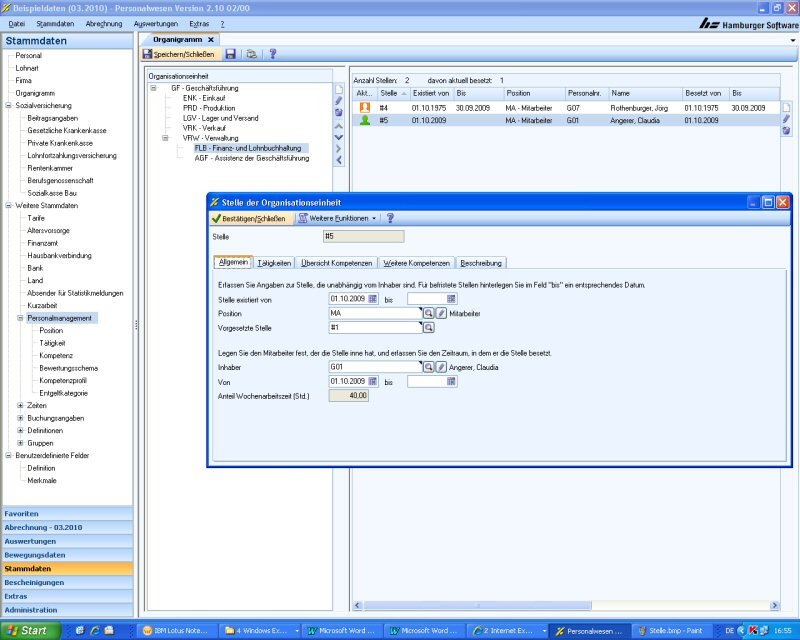The height and width of the screenshot is (640, 800).
Task: Switch to Stelle.bmp - Paint taskbar item
Action: (670, 631)
